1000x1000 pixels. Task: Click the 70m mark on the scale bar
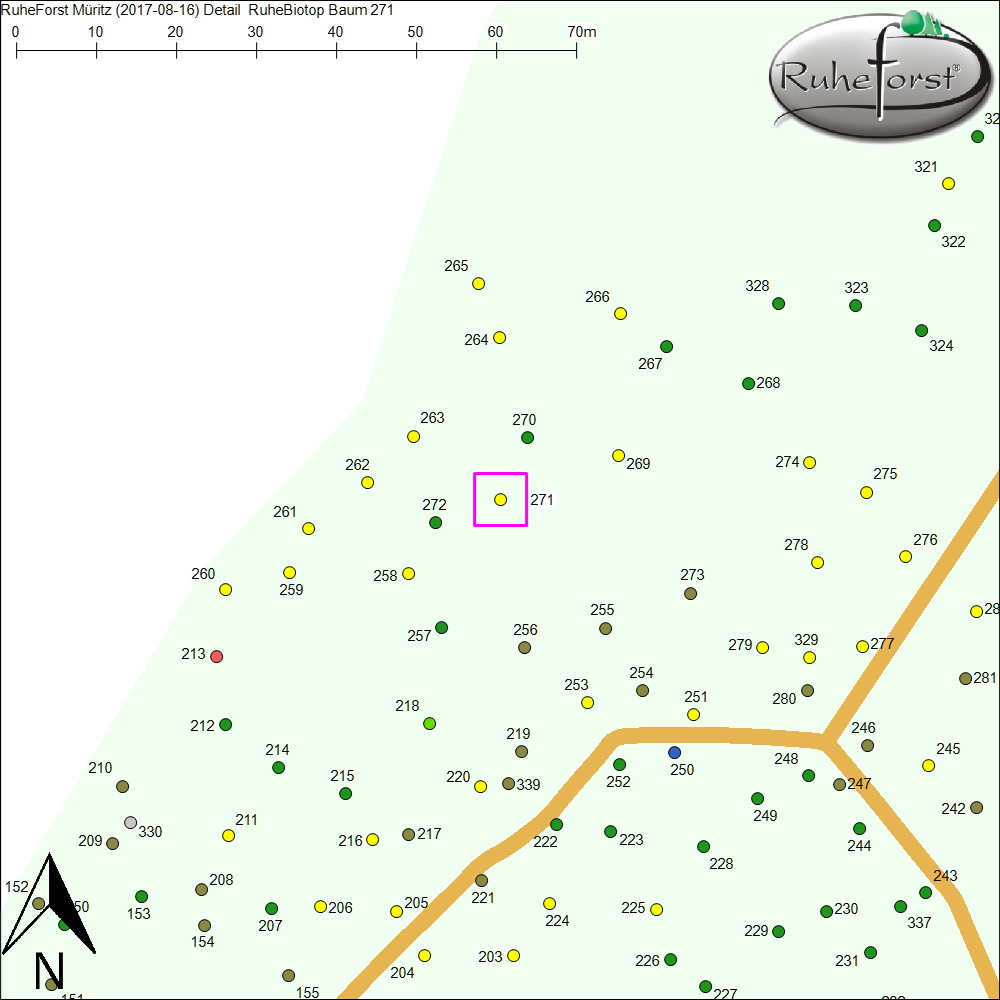[576, 48]
